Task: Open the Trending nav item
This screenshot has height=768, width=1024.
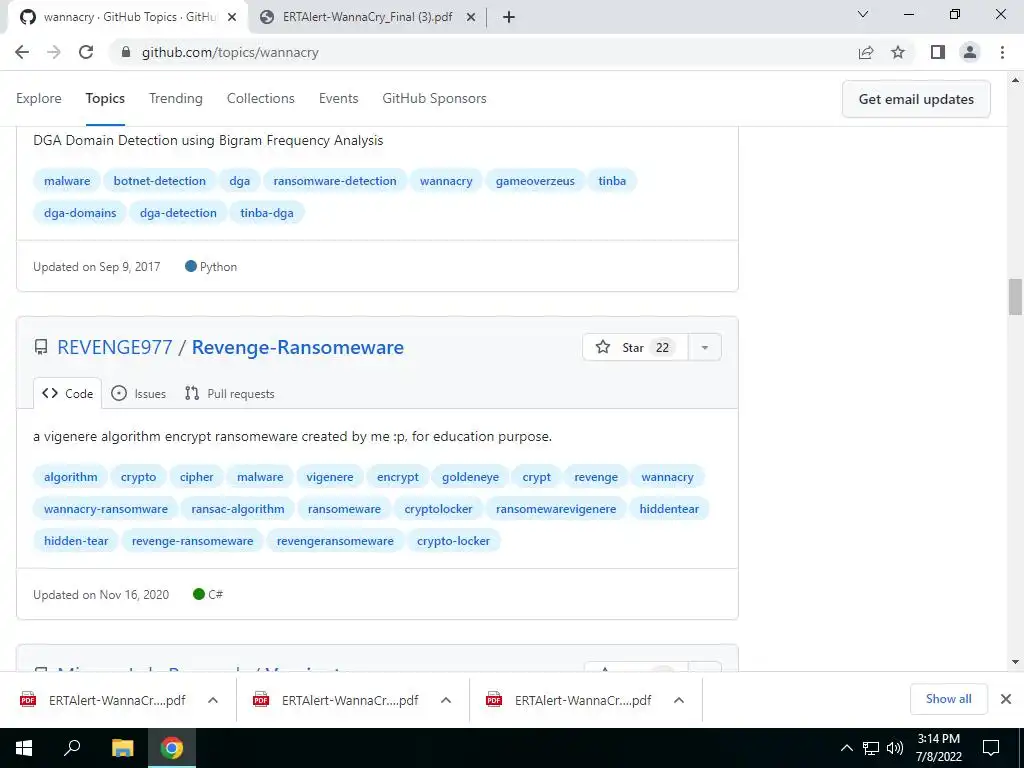Action: pyautogui.click(x=176, y=99)
